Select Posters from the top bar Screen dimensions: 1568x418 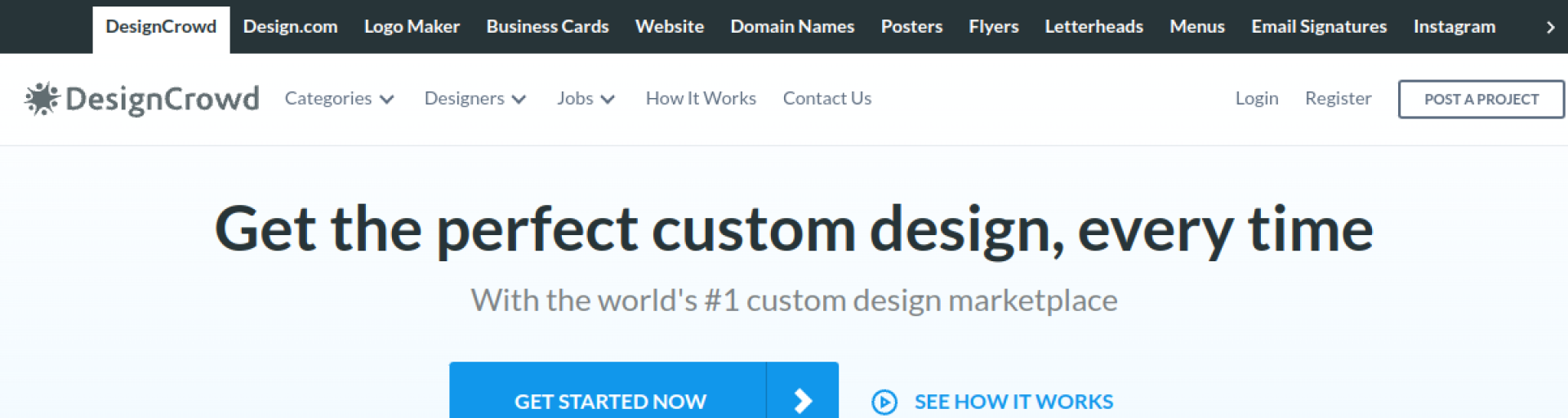click(x=911, y=27)
